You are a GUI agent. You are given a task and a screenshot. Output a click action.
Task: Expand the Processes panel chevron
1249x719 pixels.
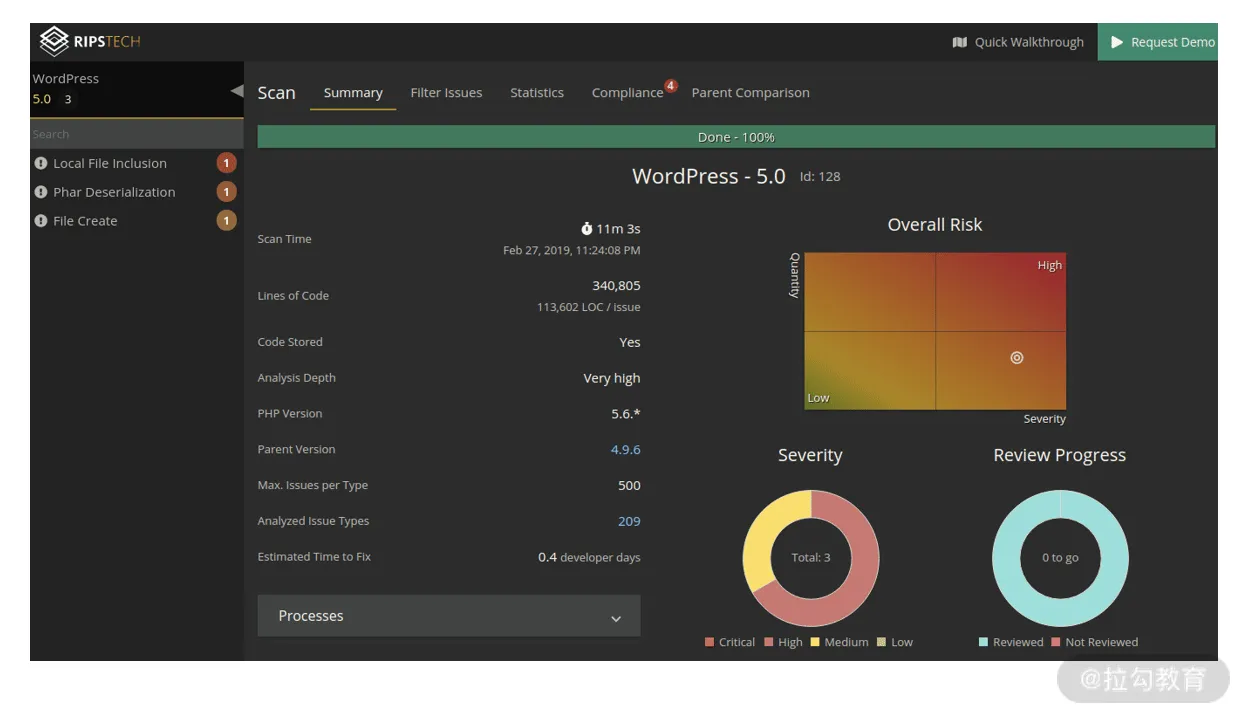616,619
